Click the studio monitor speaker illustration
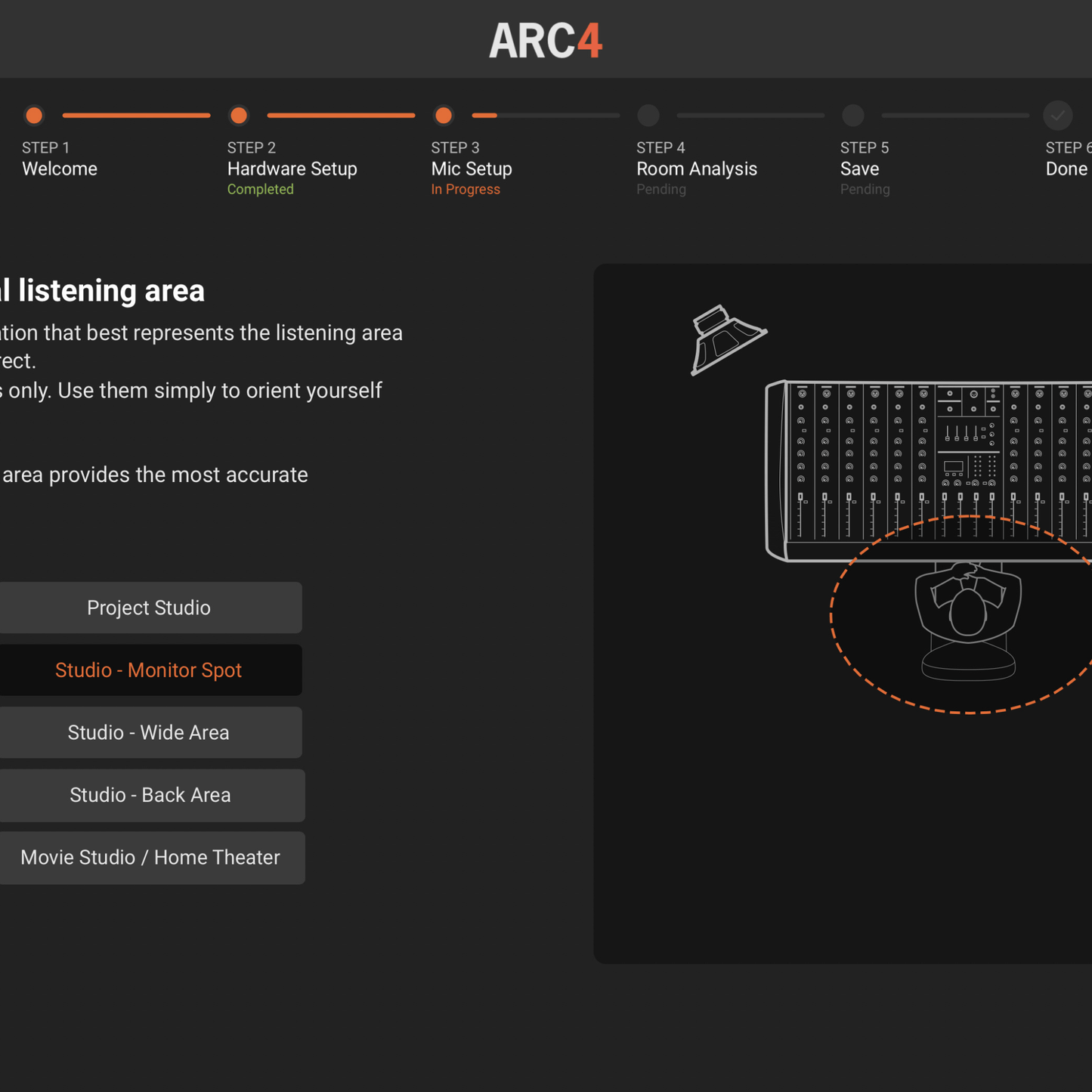Image resolution: width=1092 pixels, height=1092 pixels. (x=728, y=339)
